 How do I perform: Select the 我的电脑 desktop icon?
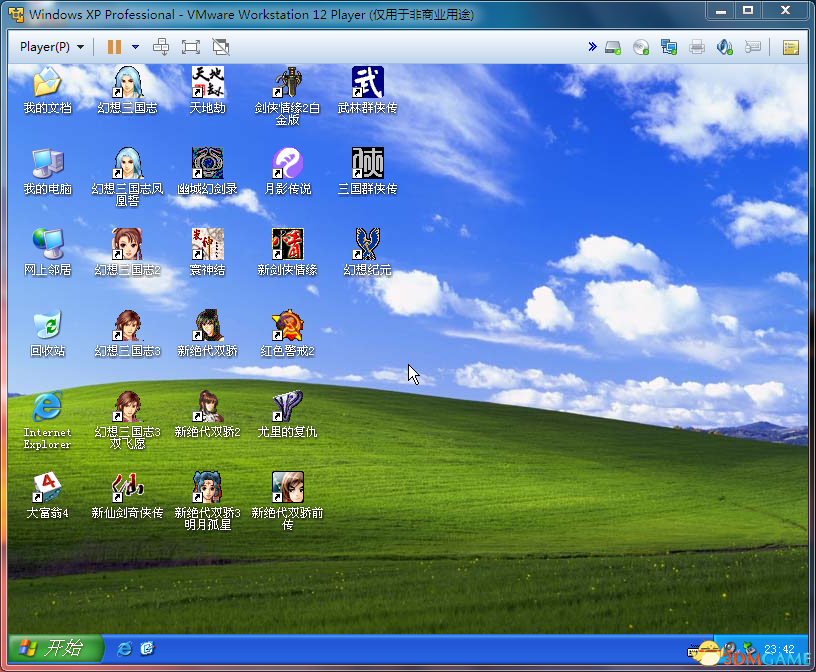tap(47, 171)
